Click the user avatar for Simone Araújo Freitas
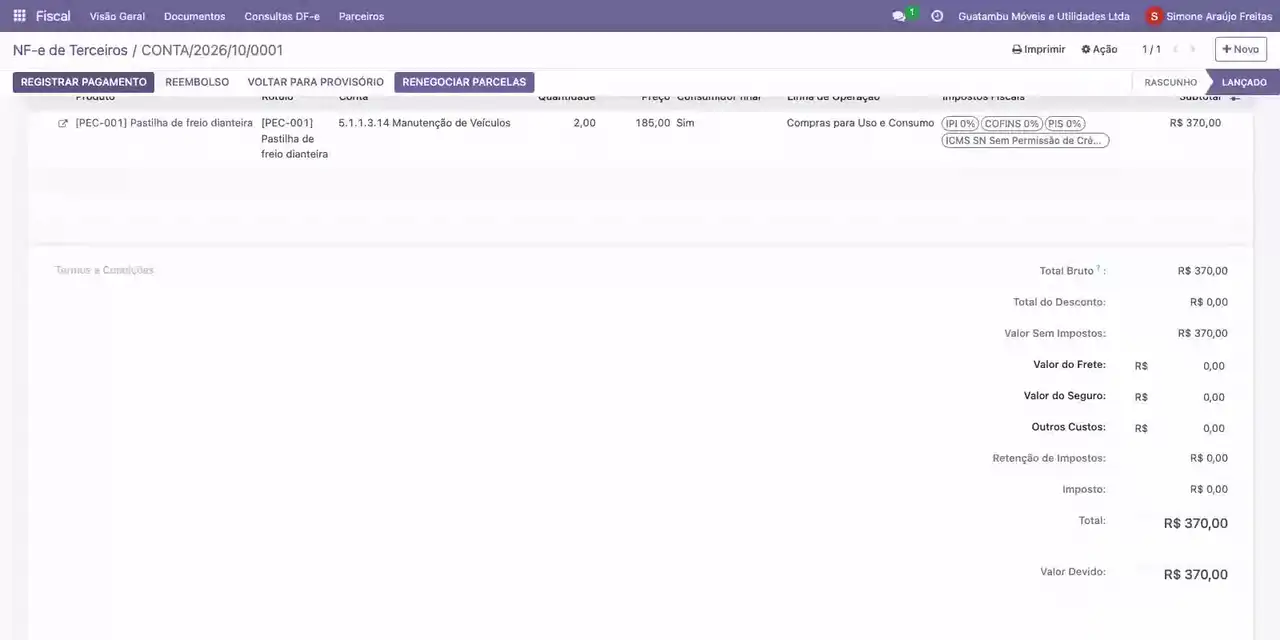1280x640 pixels. [1154, 16]
